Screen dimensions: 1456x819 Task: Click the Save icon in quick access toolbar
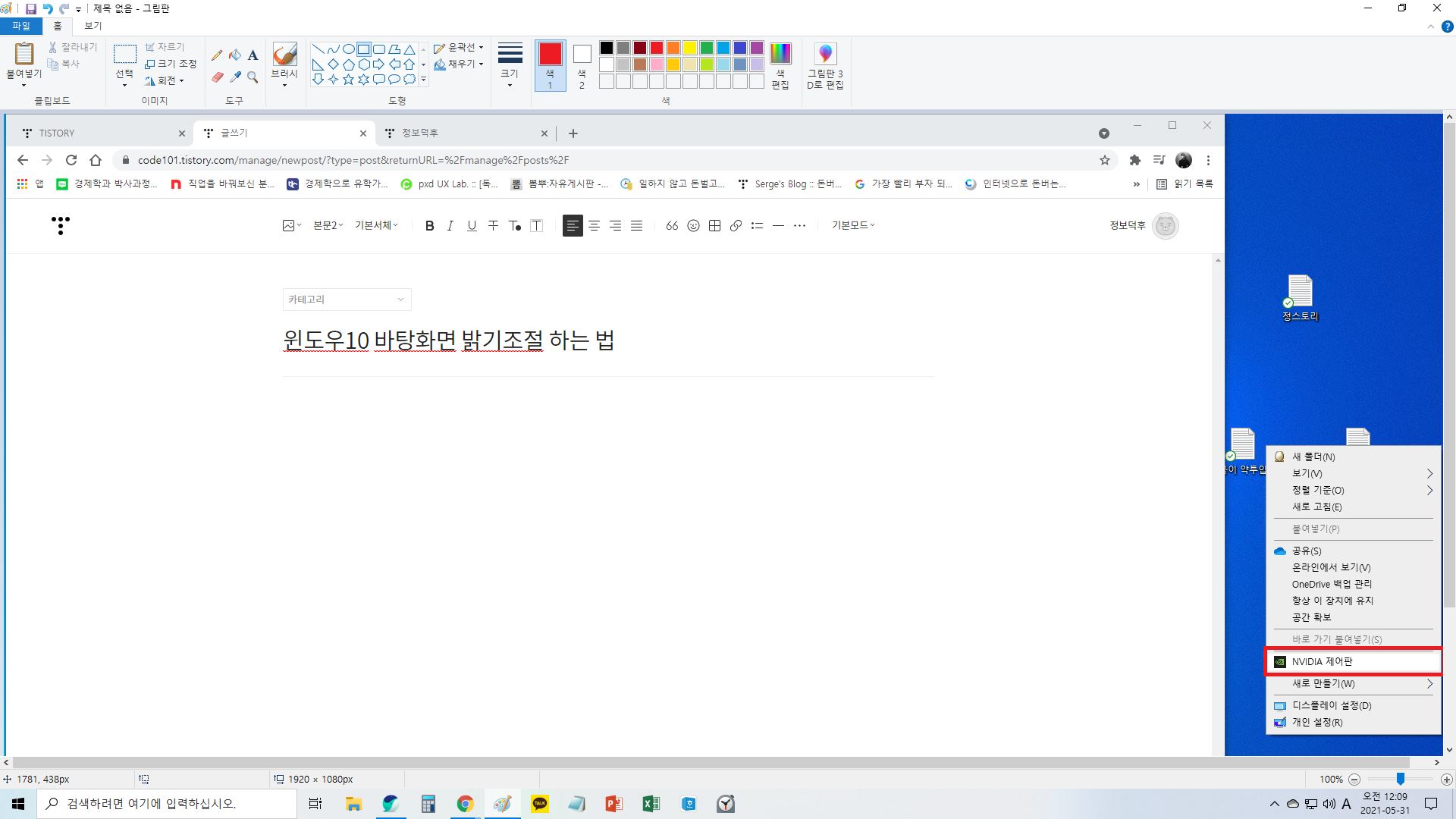pyautogui.click(x=31, y=8)
